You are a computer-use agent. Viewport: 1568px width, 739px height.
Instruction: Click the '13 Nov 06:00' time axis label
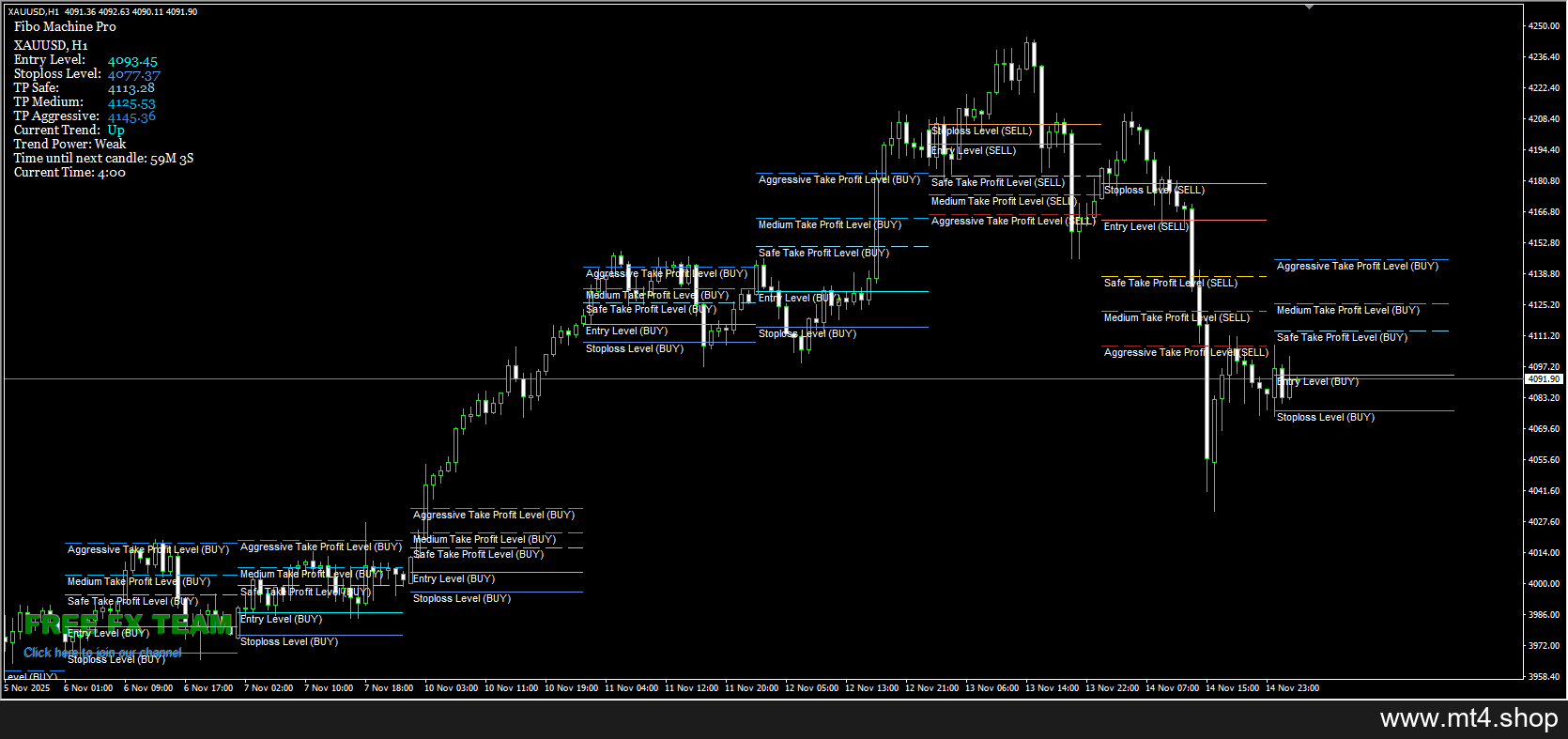coord(992,688)
